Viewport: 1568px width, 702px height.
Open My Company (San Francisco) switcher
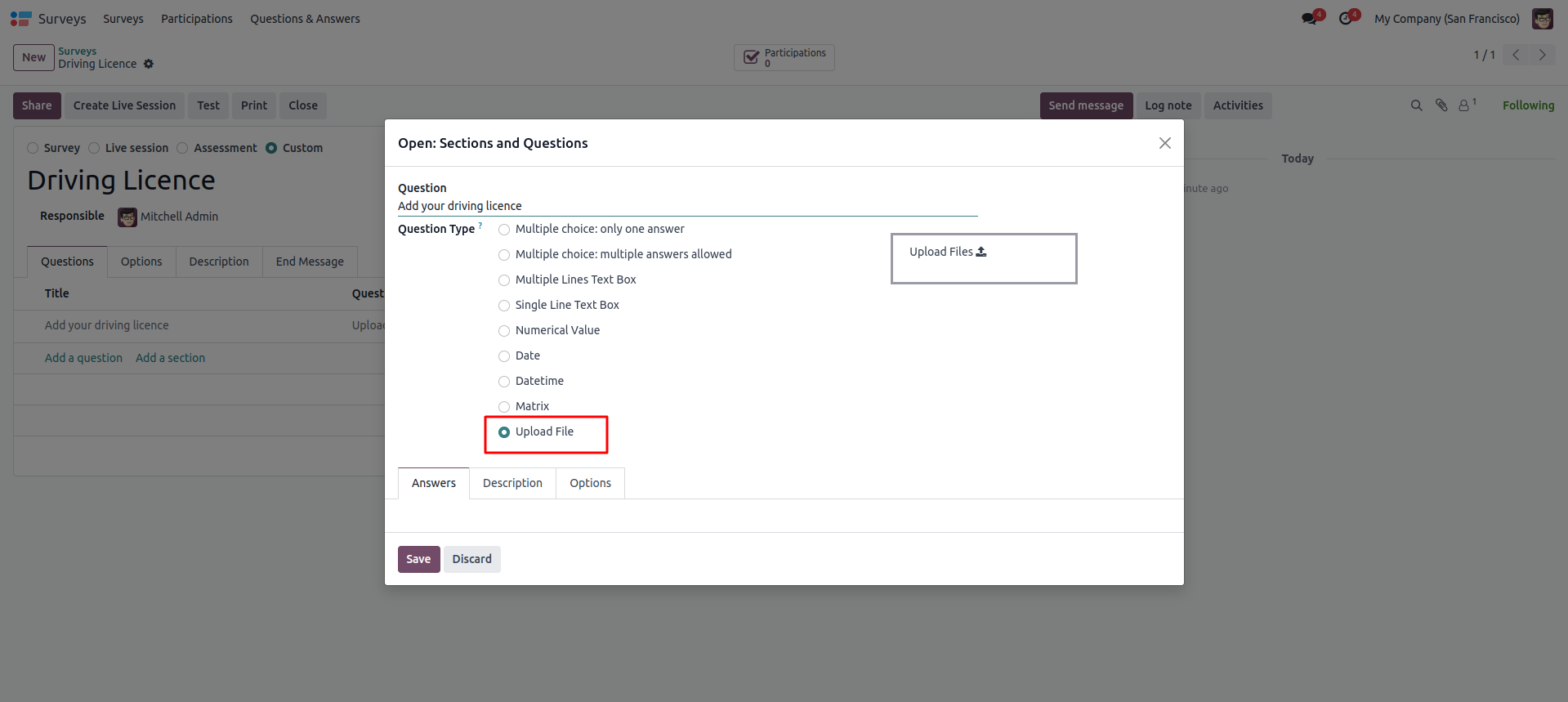tap(1446, 19)
